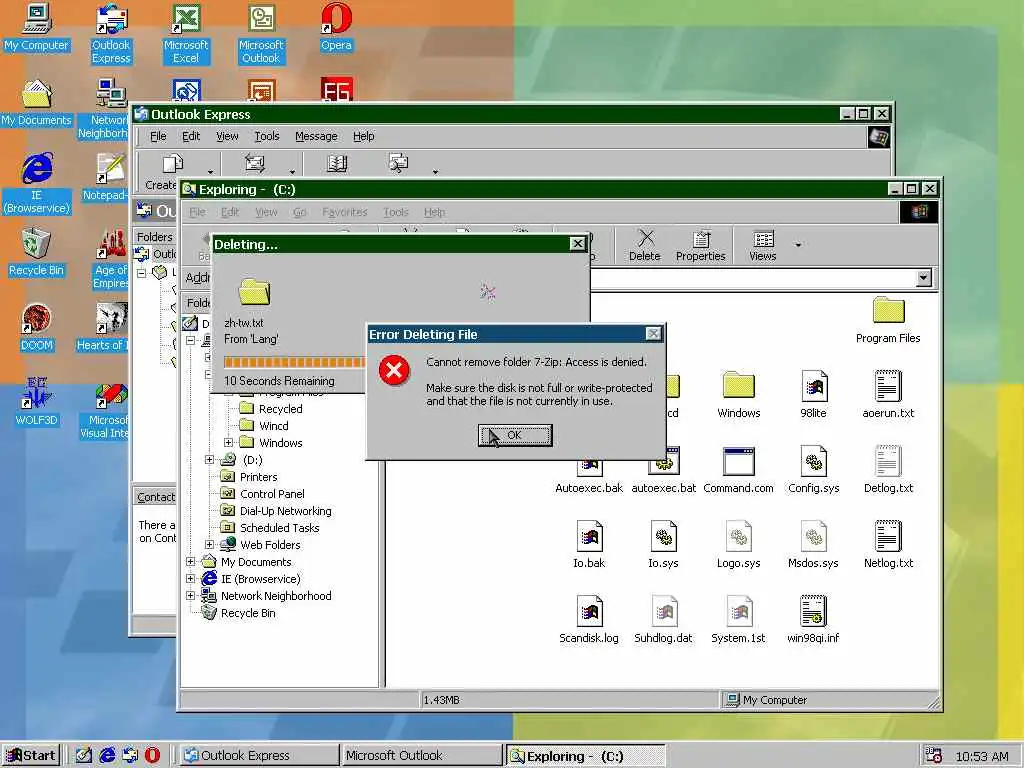
Task: Select the Command.com file icon
Action: (738, 470)
